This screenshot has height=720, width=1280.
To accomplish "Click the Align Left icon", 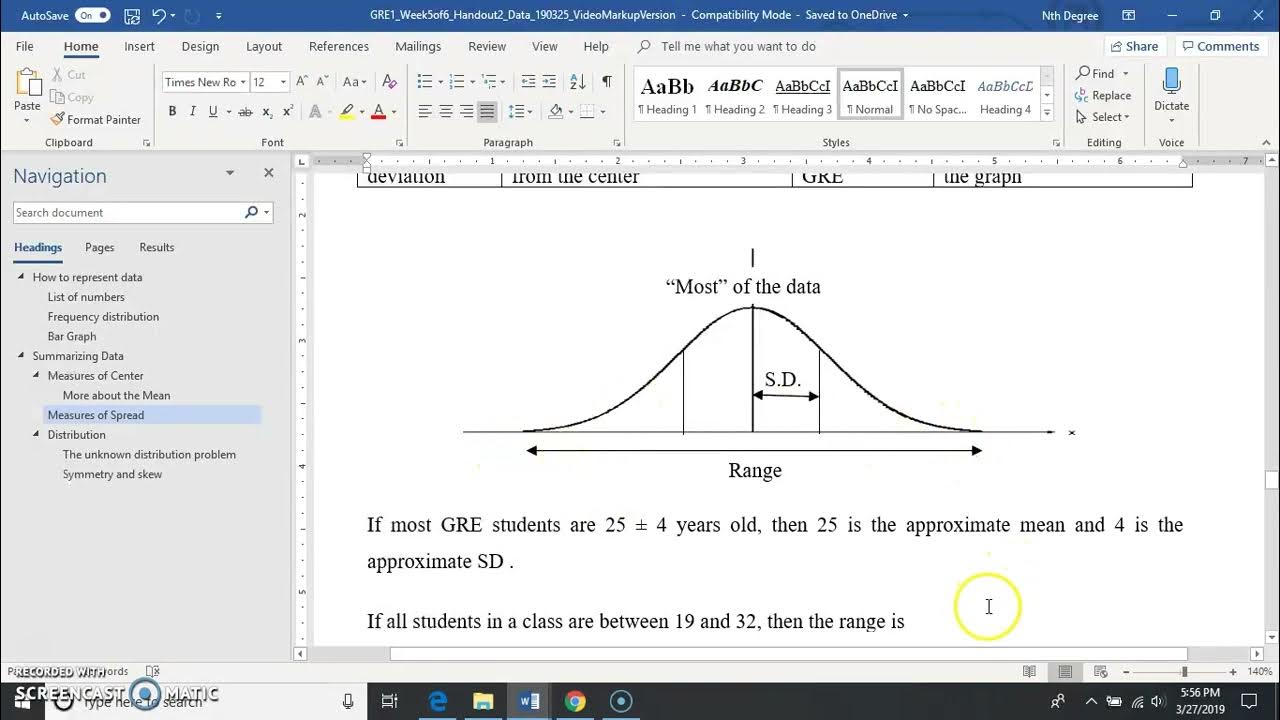I will pos(425,111).
